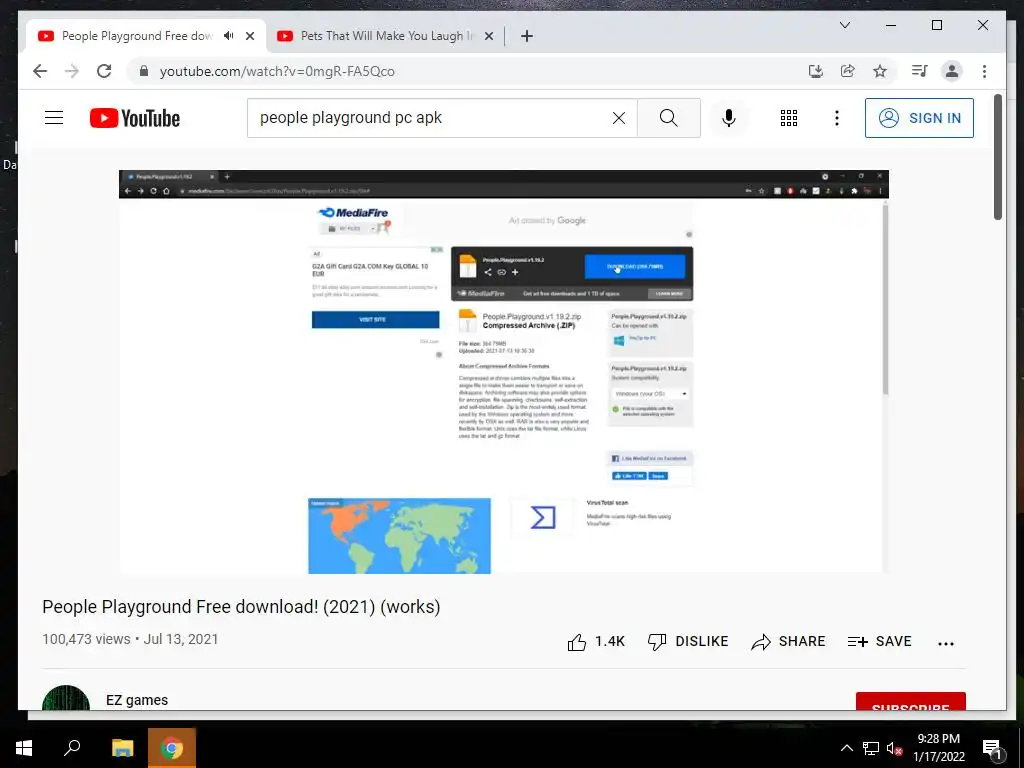SAVE the video to playlist
The width and height of the screenshot is (1024, 768).
(x=879, y=642)
